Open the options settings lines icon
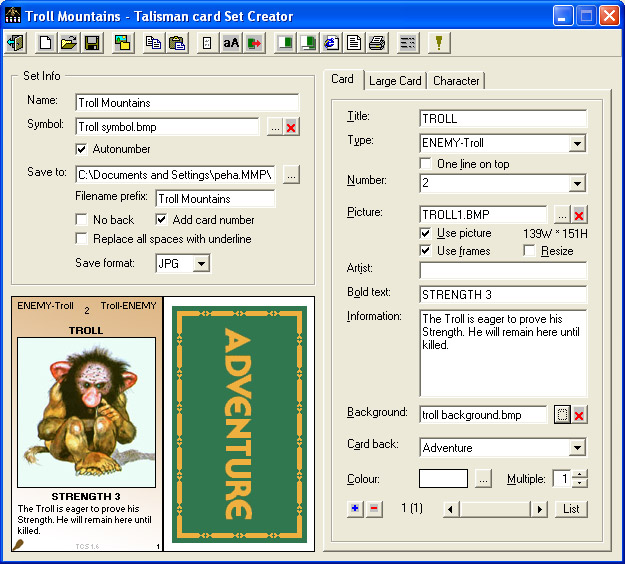The image size is (625, 564). coord(408,42)
